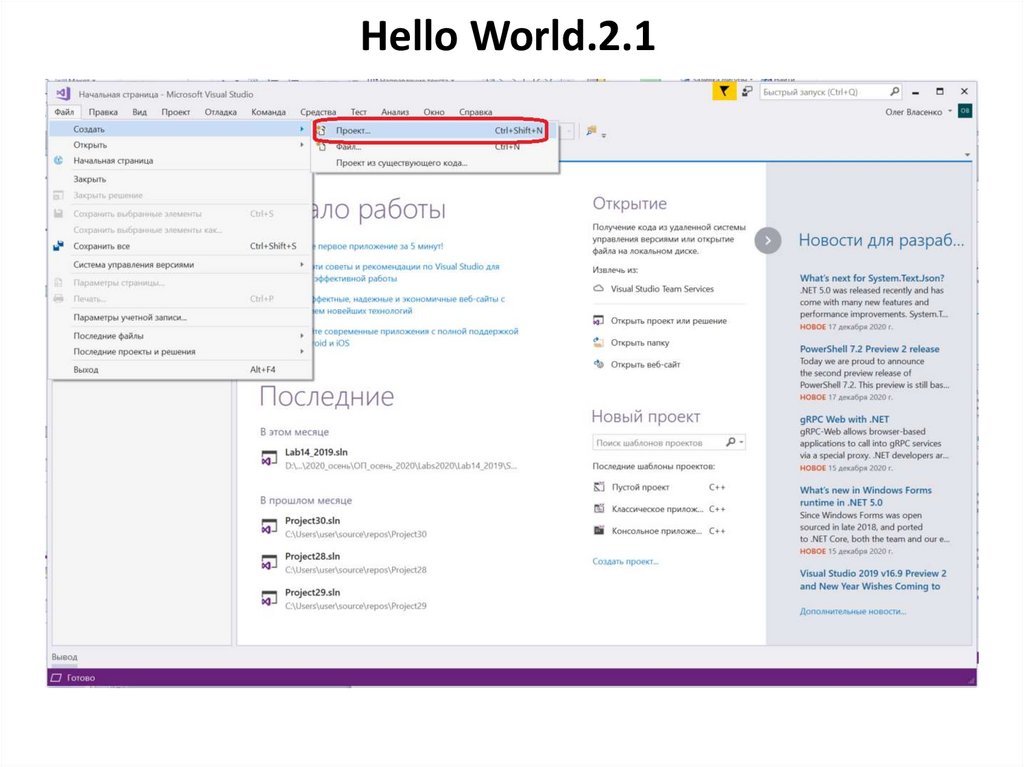Click the Lab14_2019.sln file name
This screenshot has width=1024, height=767.
316,452
